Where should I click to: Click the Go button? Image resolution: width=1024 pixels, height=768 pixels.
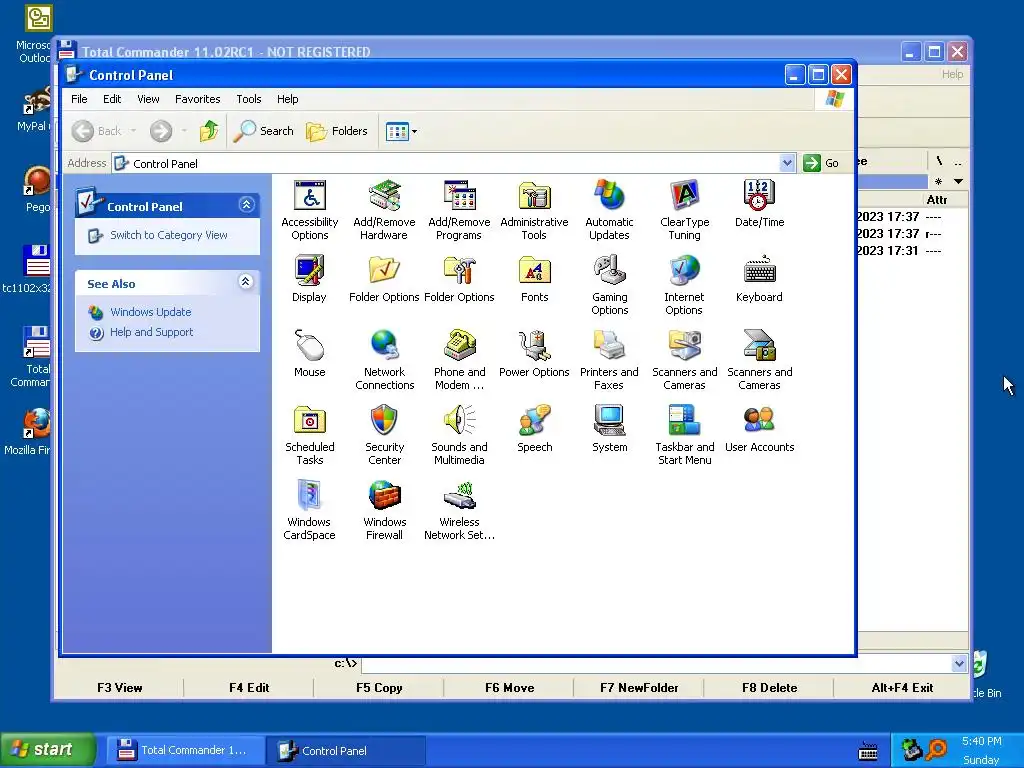[x=822, y=163]
